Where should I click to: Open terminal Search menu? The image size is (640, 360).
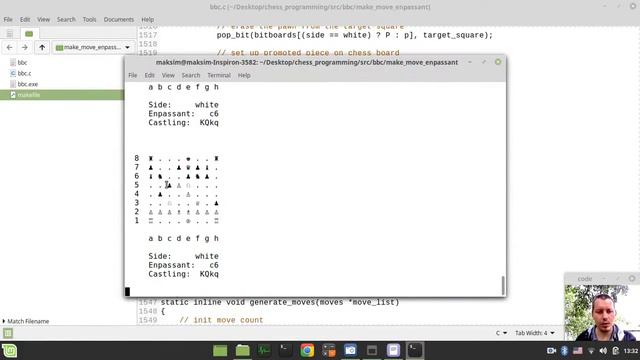point(191,76)
